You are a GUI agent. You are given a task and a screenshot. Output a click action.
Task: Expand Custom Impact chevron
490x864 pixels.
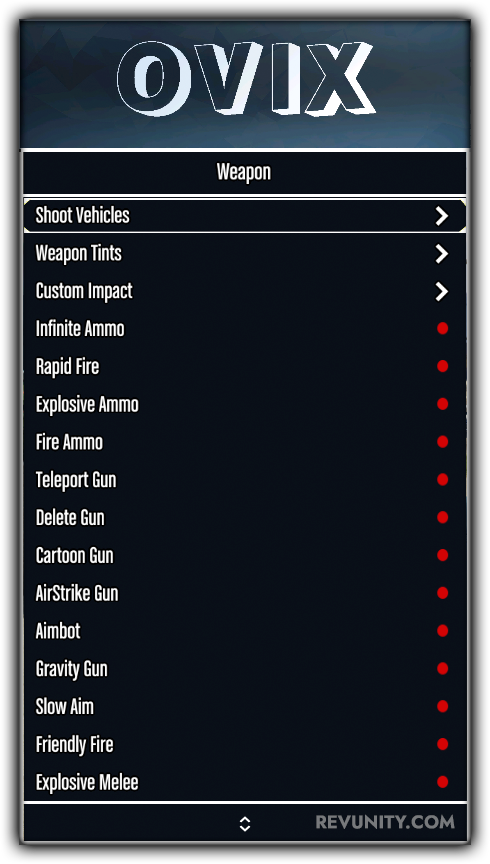tap(441, 291)
